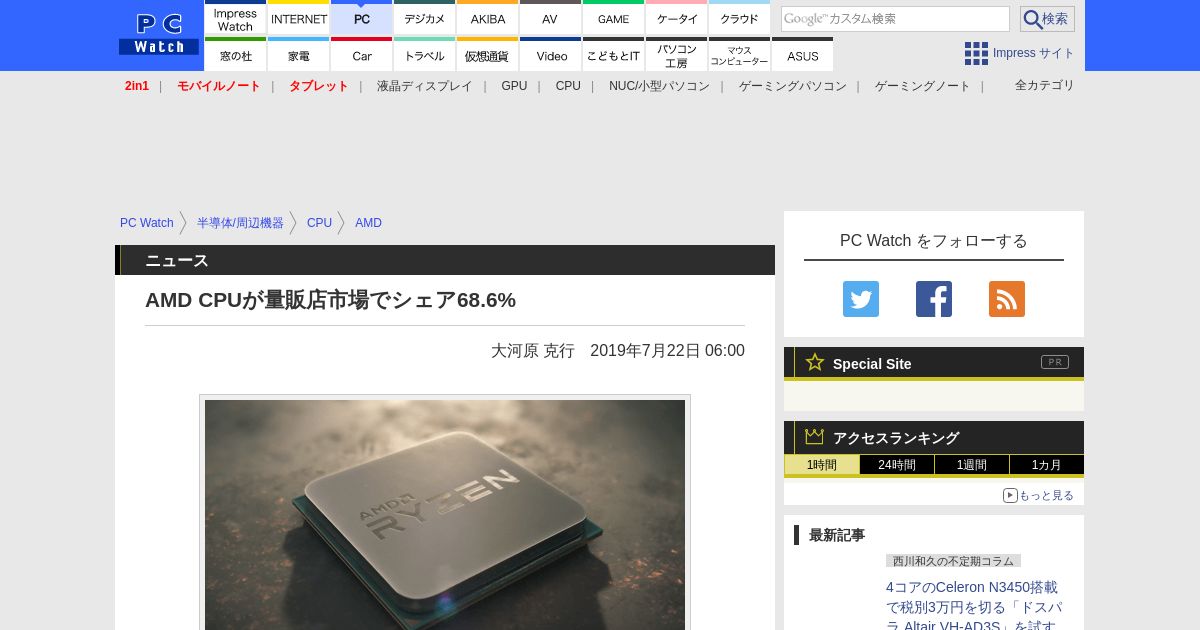
Task: Go to 2in1 category
Action: point(137,86)
